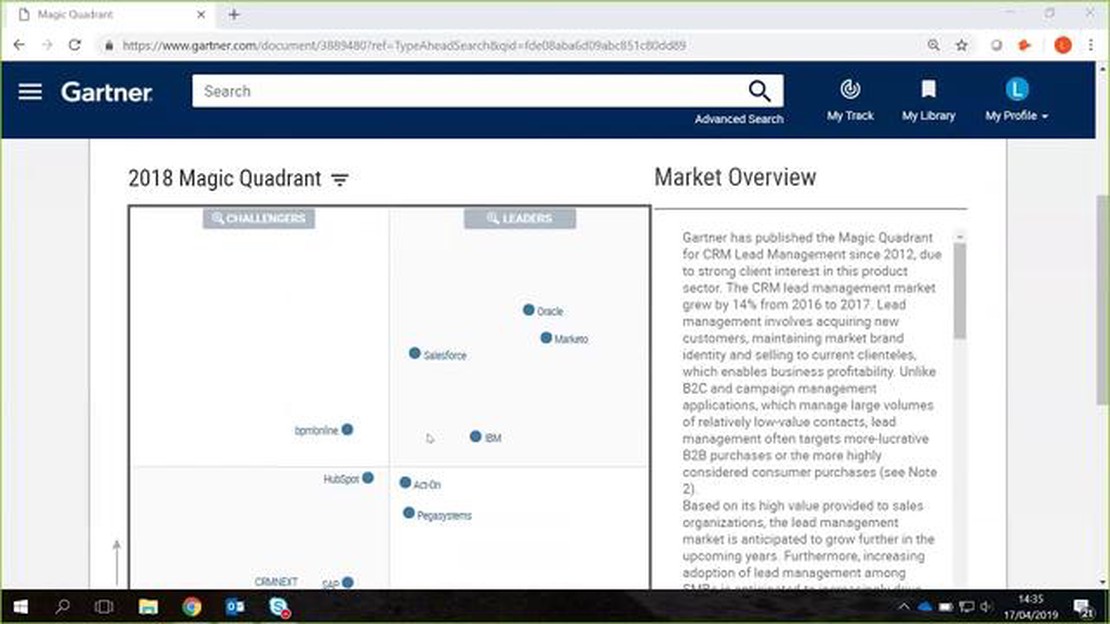Open the Gartner hamburger menu

30,91
